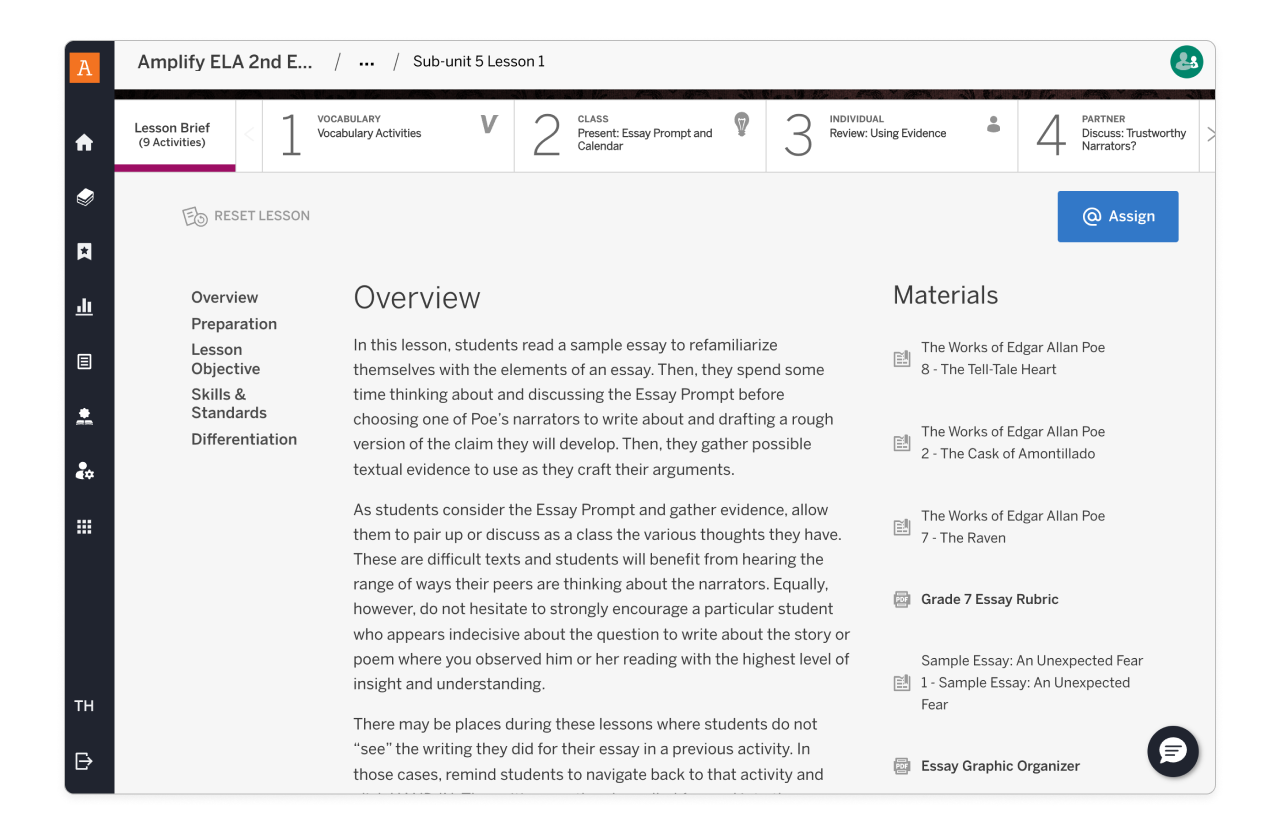Viewport: 1280px width, 836px height.
Task: Click the green avatar icon top right
Action: coord(1186,61)
